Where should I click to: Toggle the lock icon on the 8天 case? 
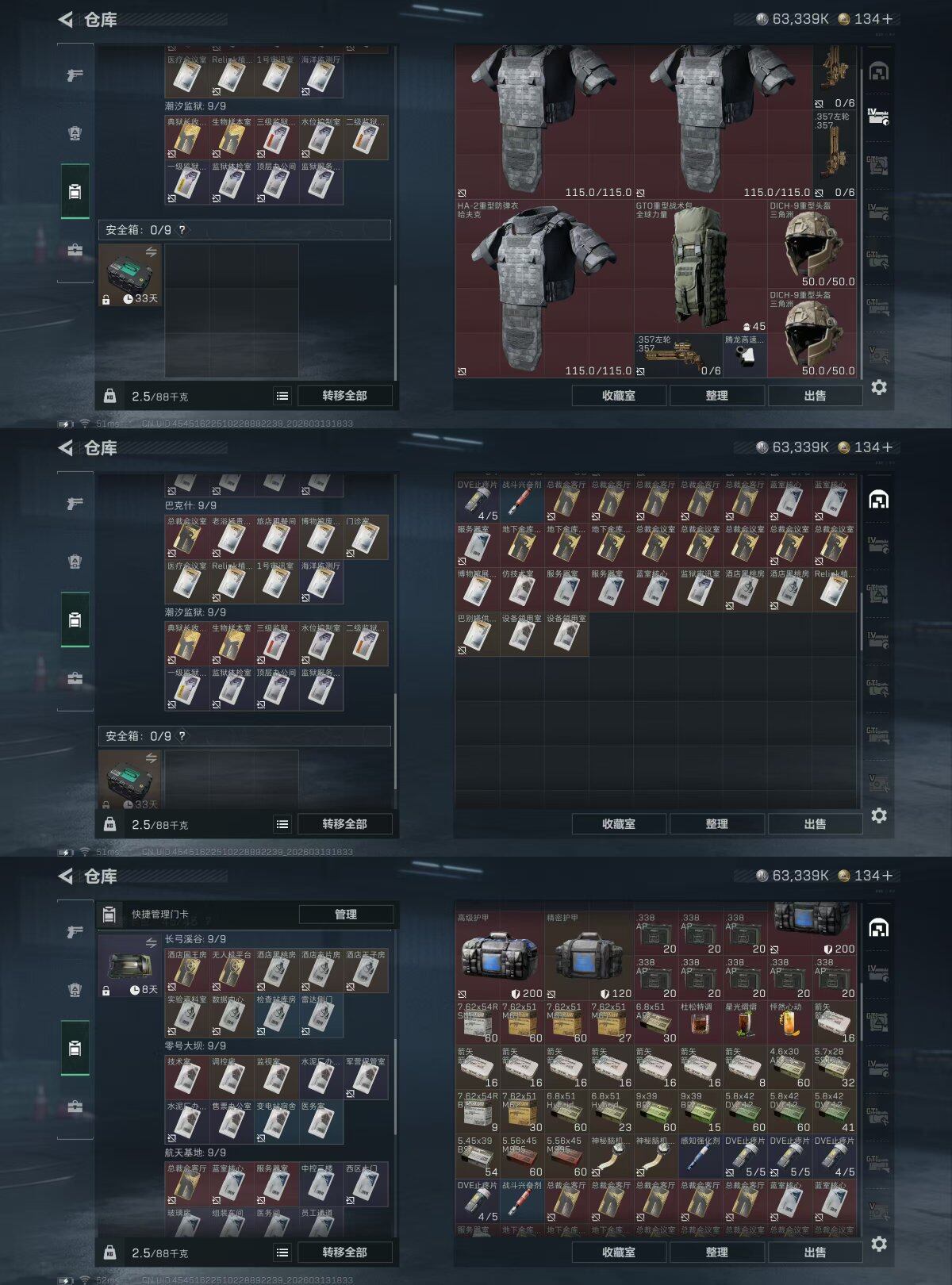(x=106, y=991)
